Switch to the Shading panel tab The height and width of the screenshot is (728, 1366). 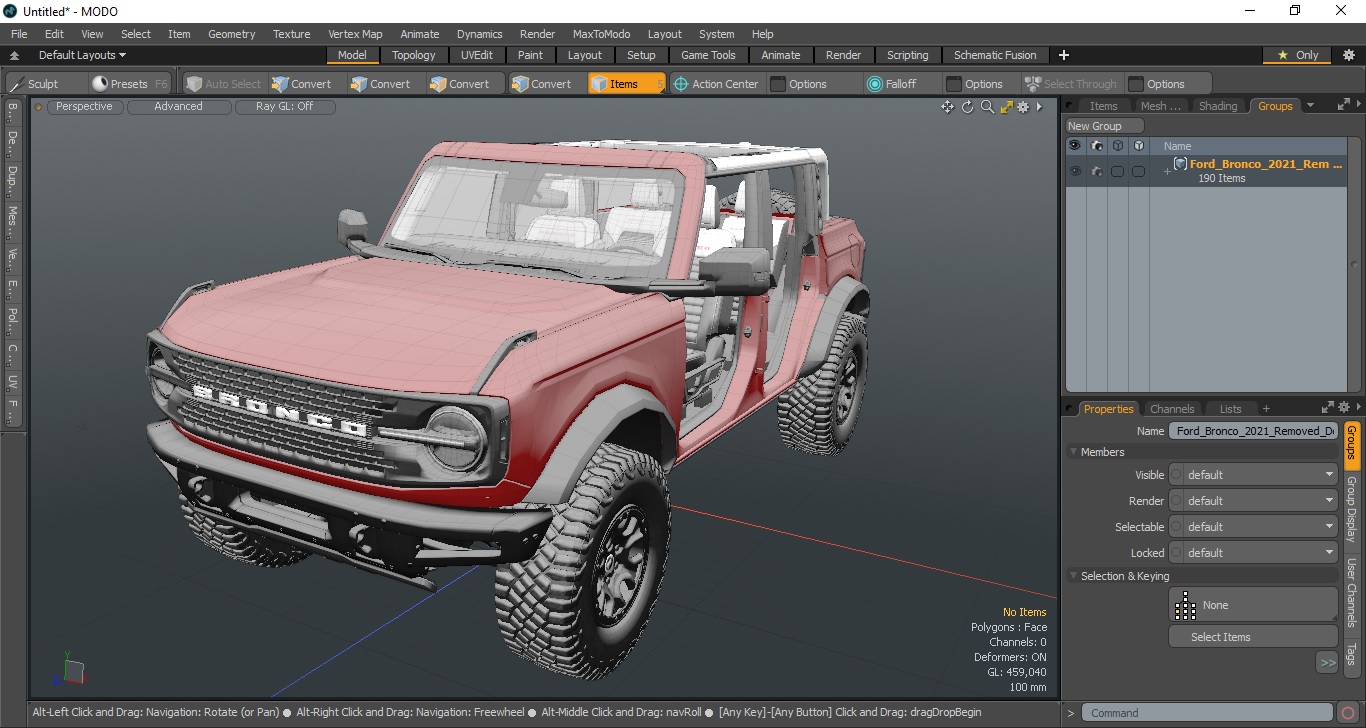[x=1217, y=106]
